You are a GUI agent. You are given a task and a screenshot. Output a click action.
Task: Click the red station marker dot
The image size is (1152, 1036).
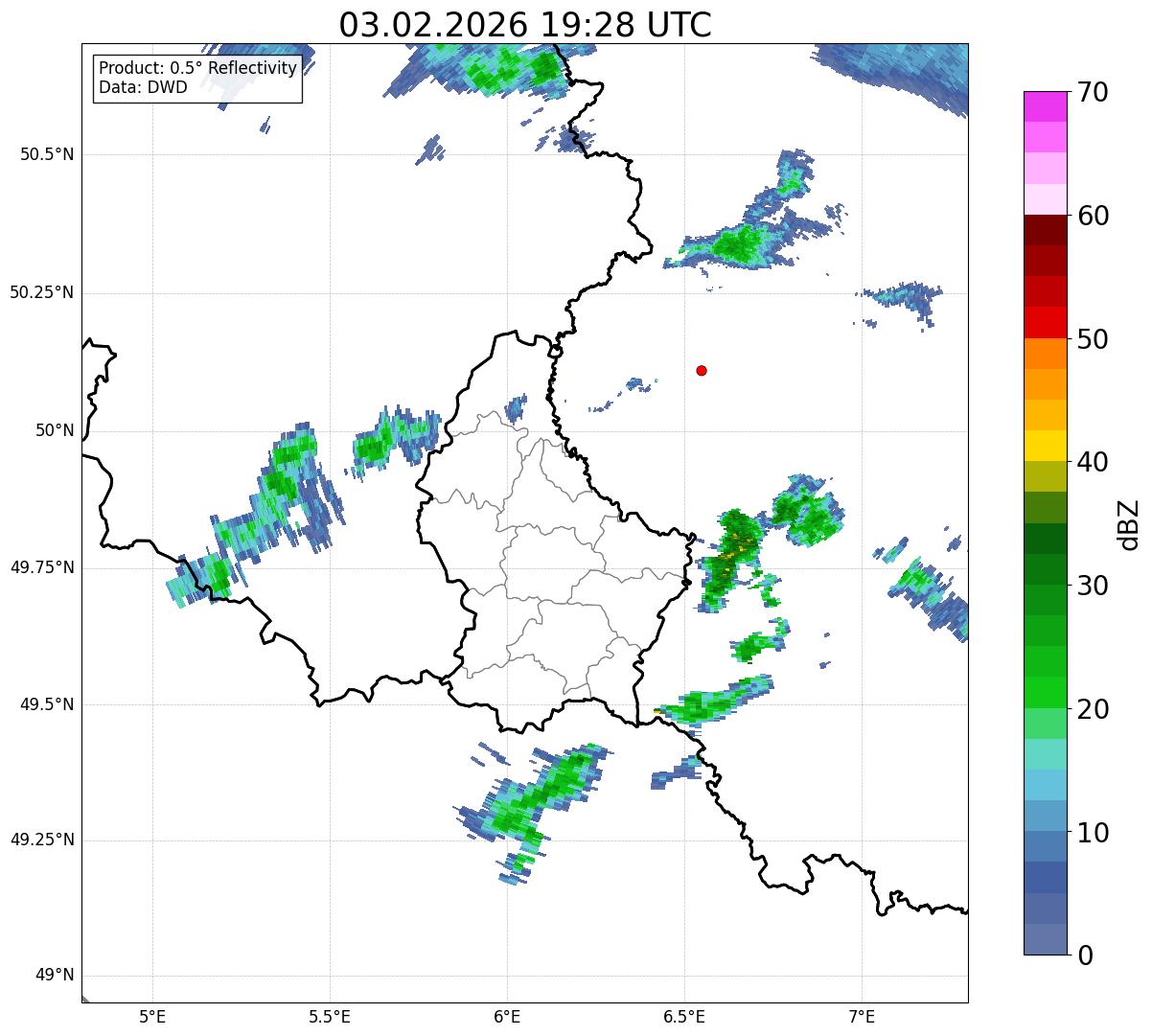(702, 370)
